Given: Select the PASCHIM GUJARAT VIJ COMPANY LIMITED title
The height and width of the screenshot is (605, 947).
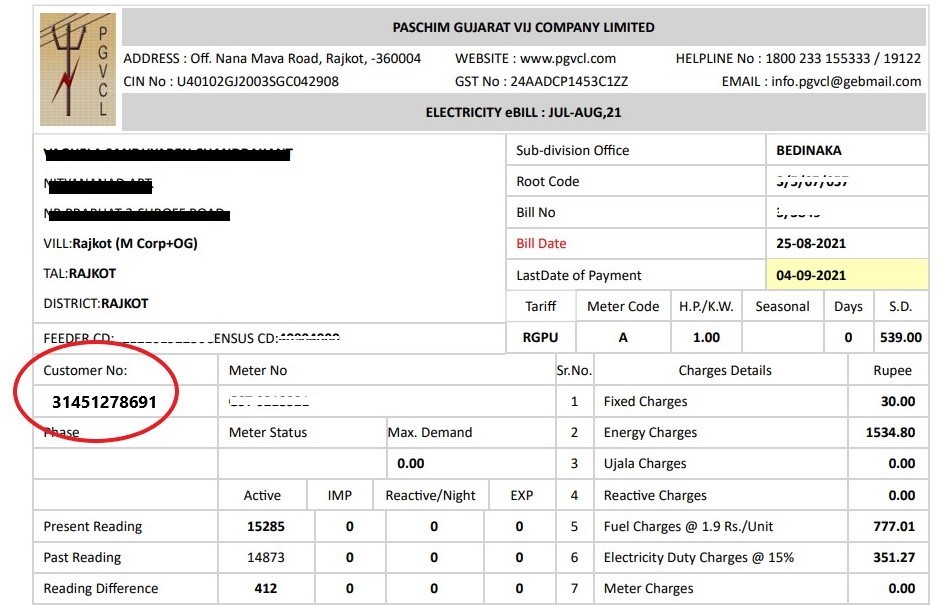Looking at the screenshot, I should 523,28.
